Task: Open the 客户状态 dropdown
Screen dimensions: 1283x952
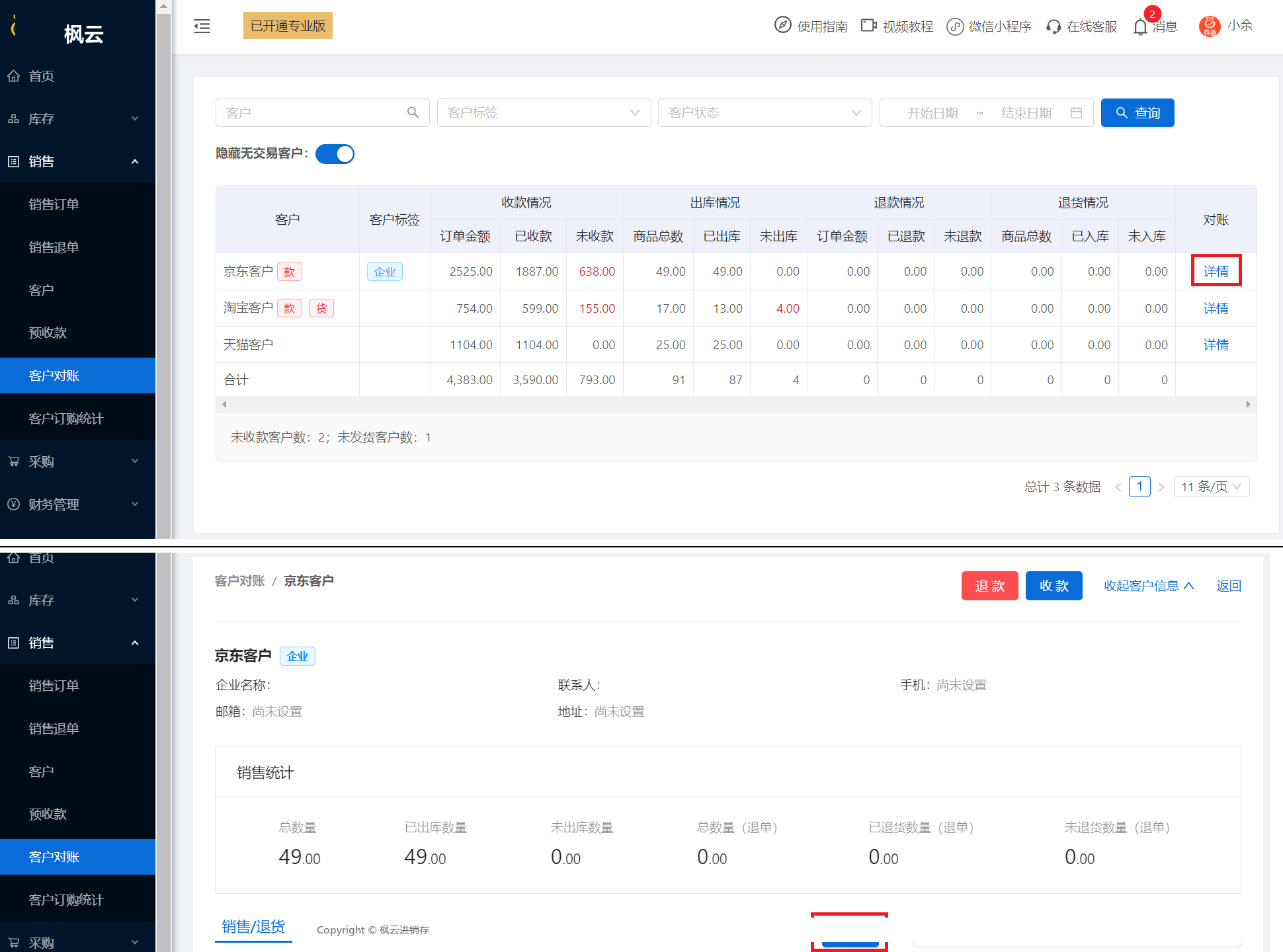Action: [x=765, y=113]
